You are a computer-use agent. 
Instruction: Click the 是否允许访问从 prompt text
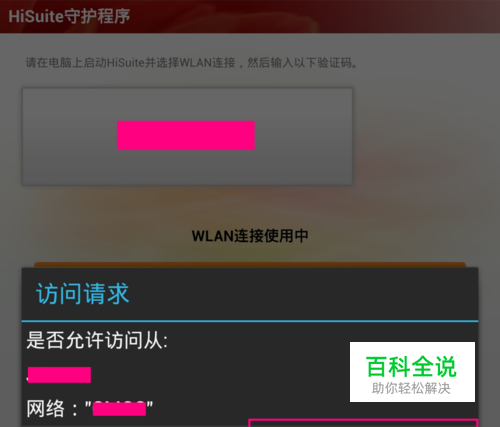(x=97, y=340)
